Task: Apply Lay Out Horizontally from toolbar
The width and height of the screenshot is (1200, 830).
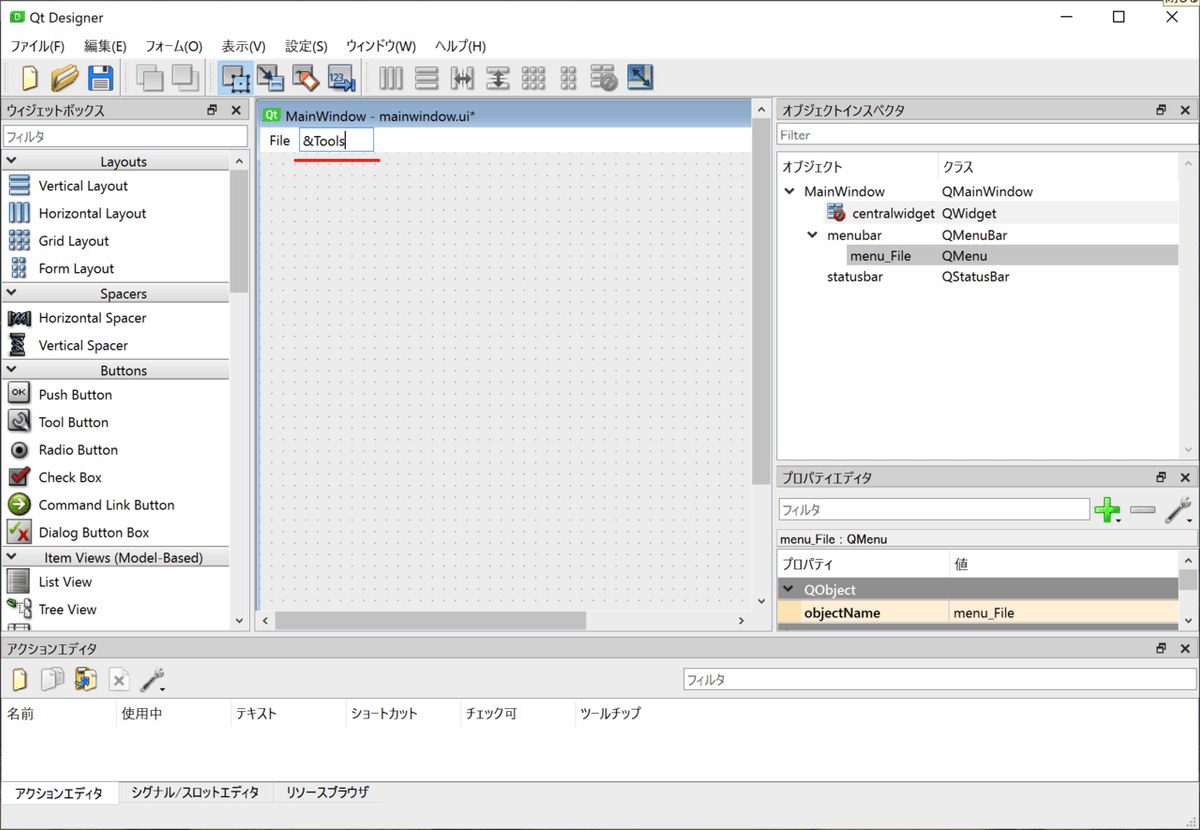Action: tap(391, 78)
